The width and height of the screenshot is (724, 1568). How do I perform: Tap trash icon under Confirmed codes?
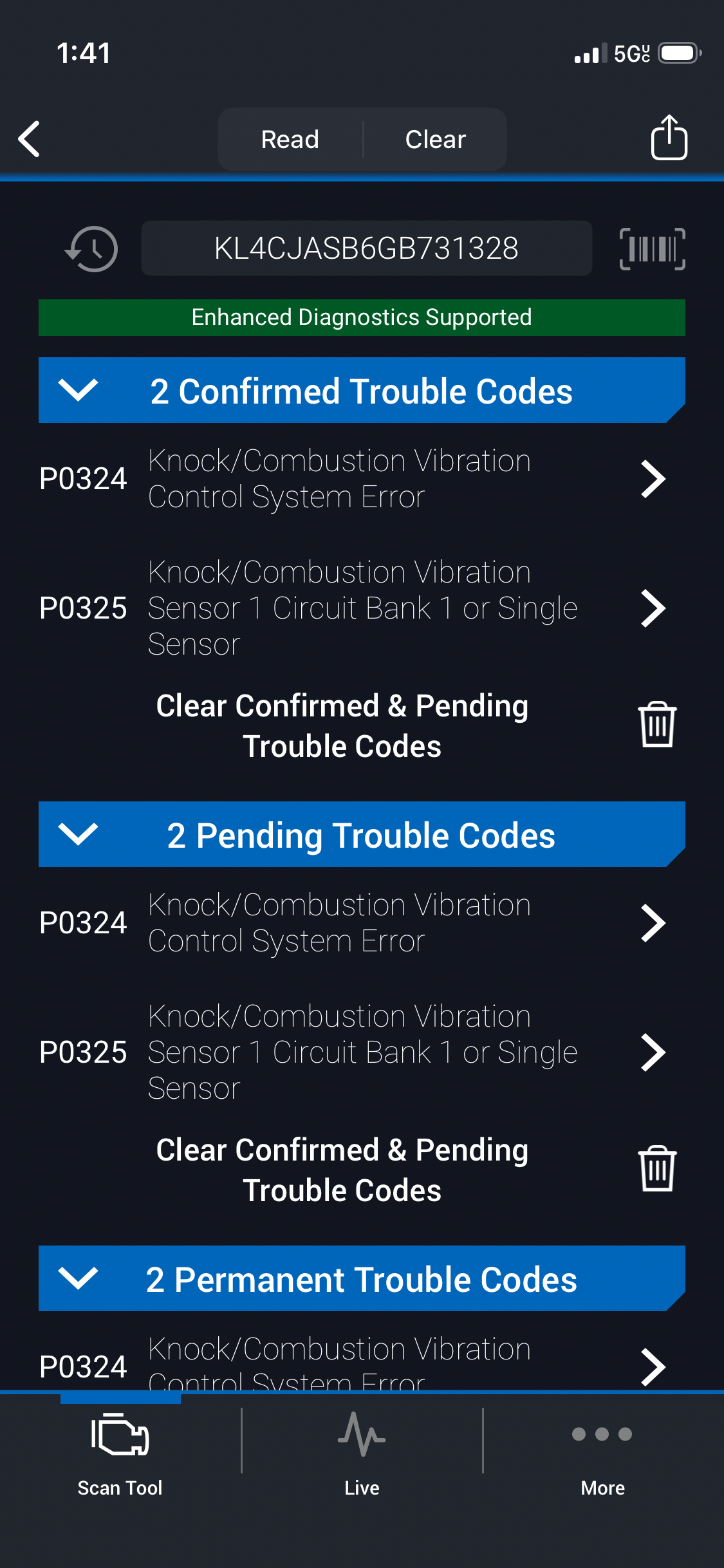pos(656,725)
